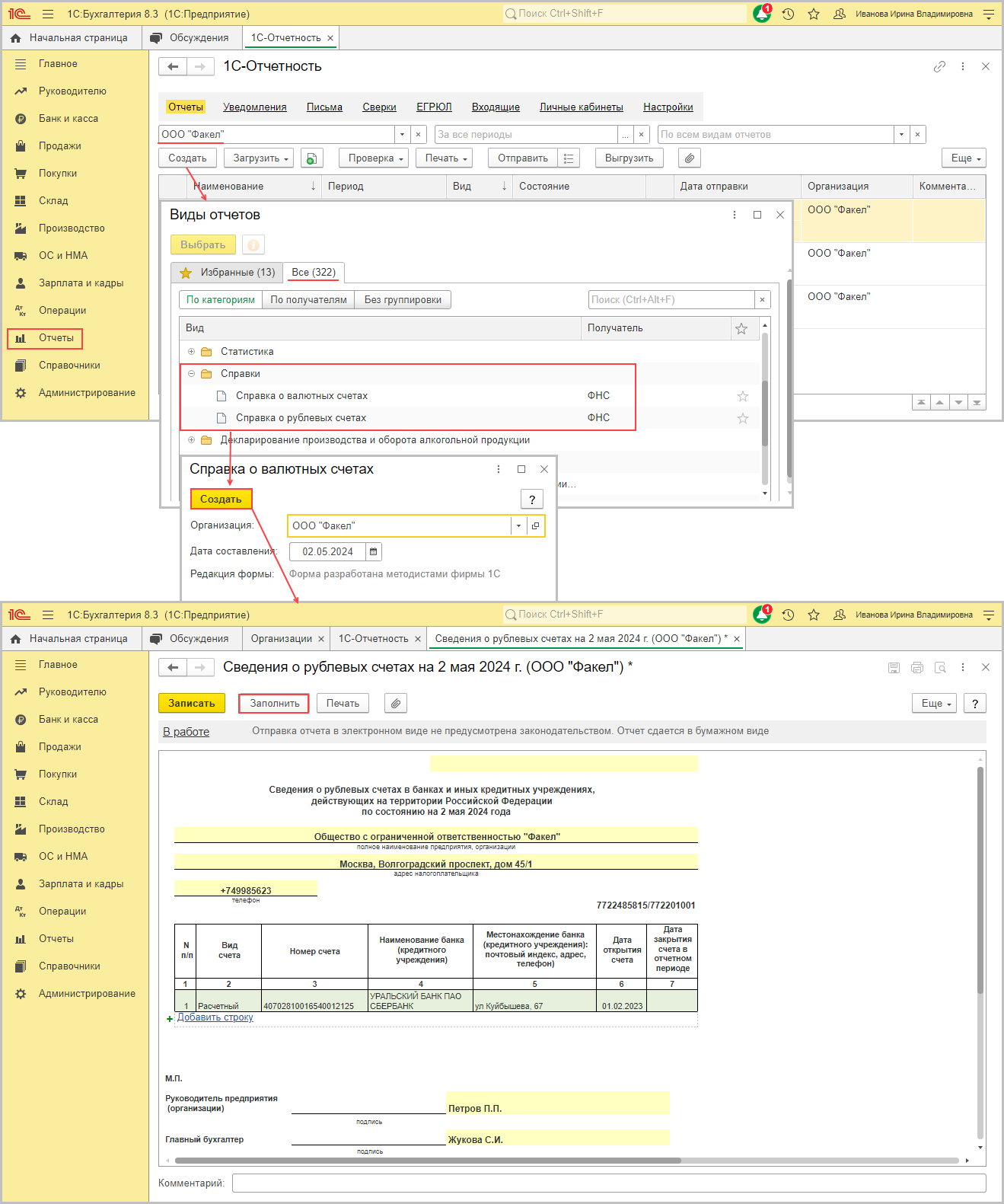Expand the Статистика folder

click(191, 352)
